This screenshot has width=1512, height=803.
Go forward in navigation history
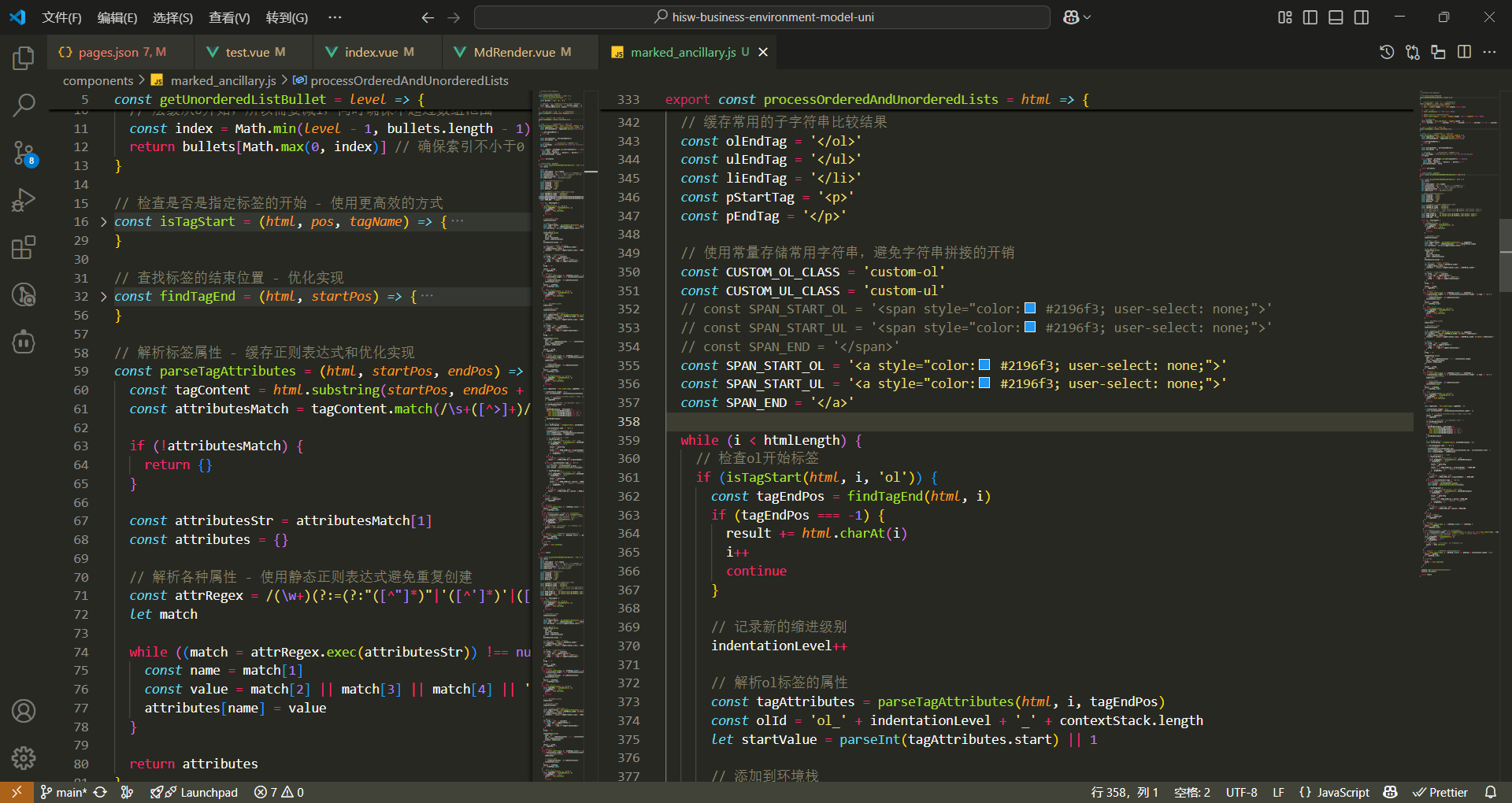pos(454,17)
